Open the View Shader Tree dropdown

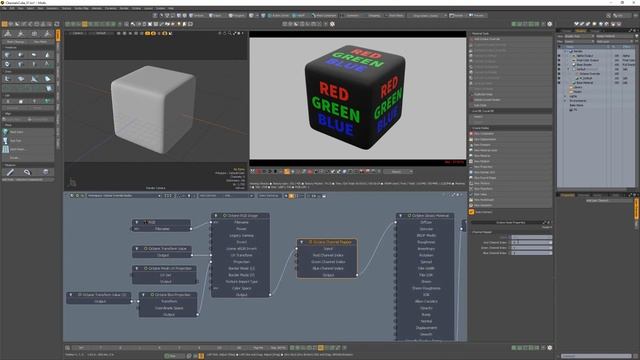click(x=579, y=36)
